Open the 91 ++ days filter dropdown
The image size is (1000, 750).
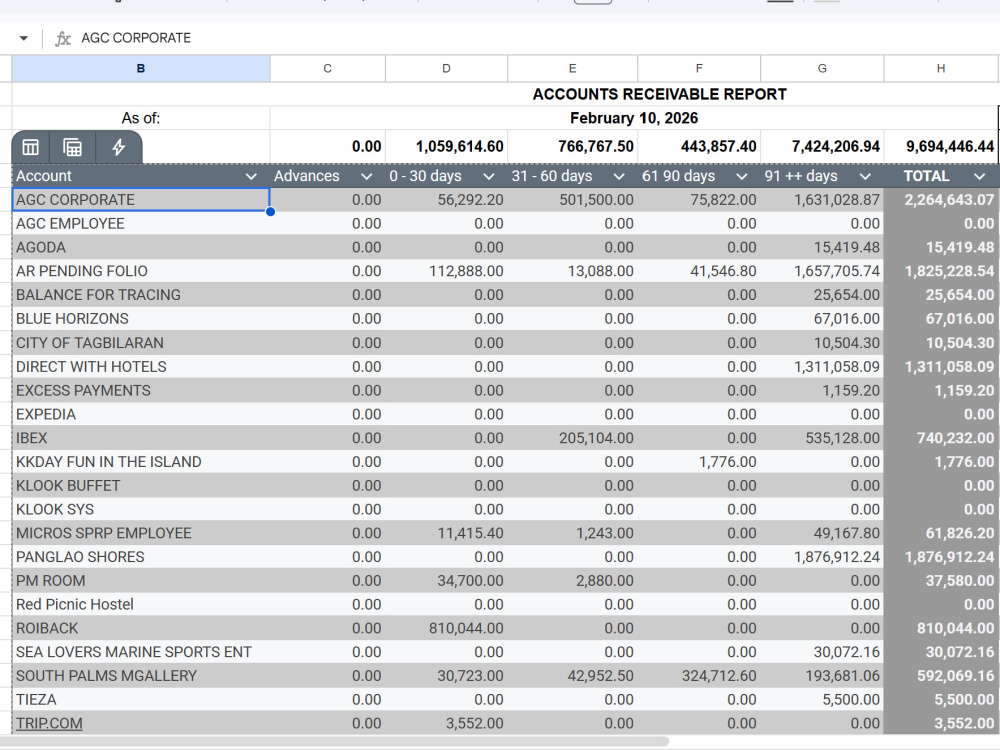click(x=865, y=177)
